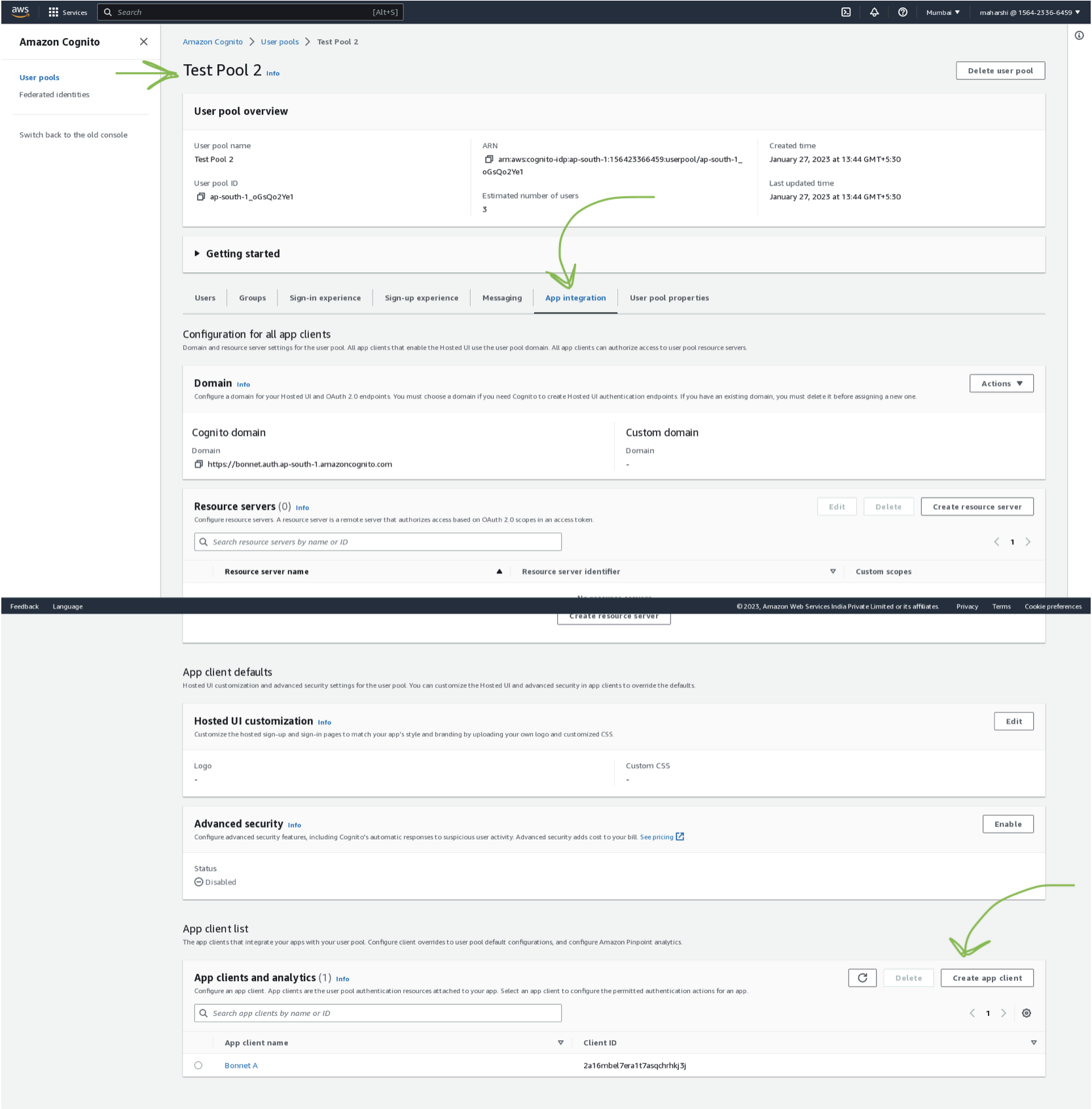Go to previous page of resource servers
The image size is (1092, 1109).
pos(996,542)
